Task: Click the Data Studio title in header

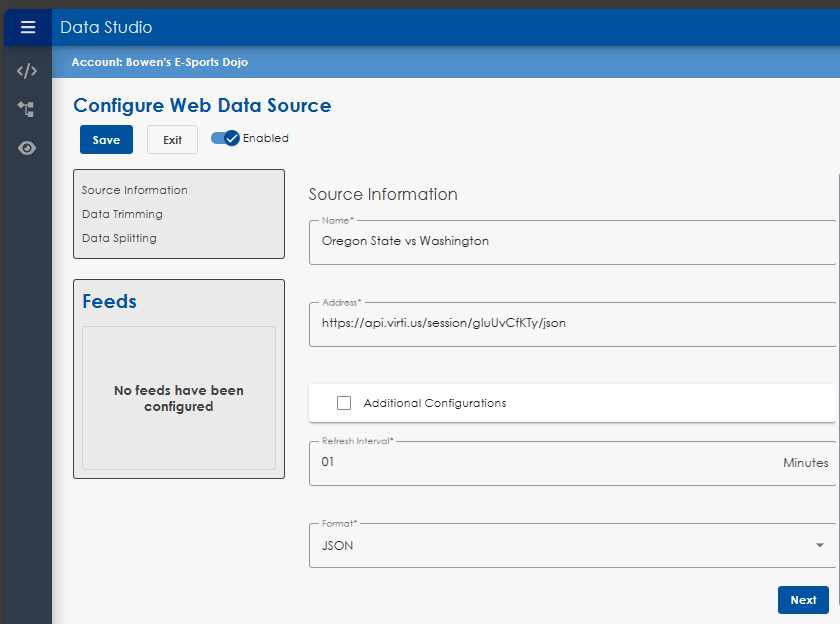Action: (x=106, y=27)
